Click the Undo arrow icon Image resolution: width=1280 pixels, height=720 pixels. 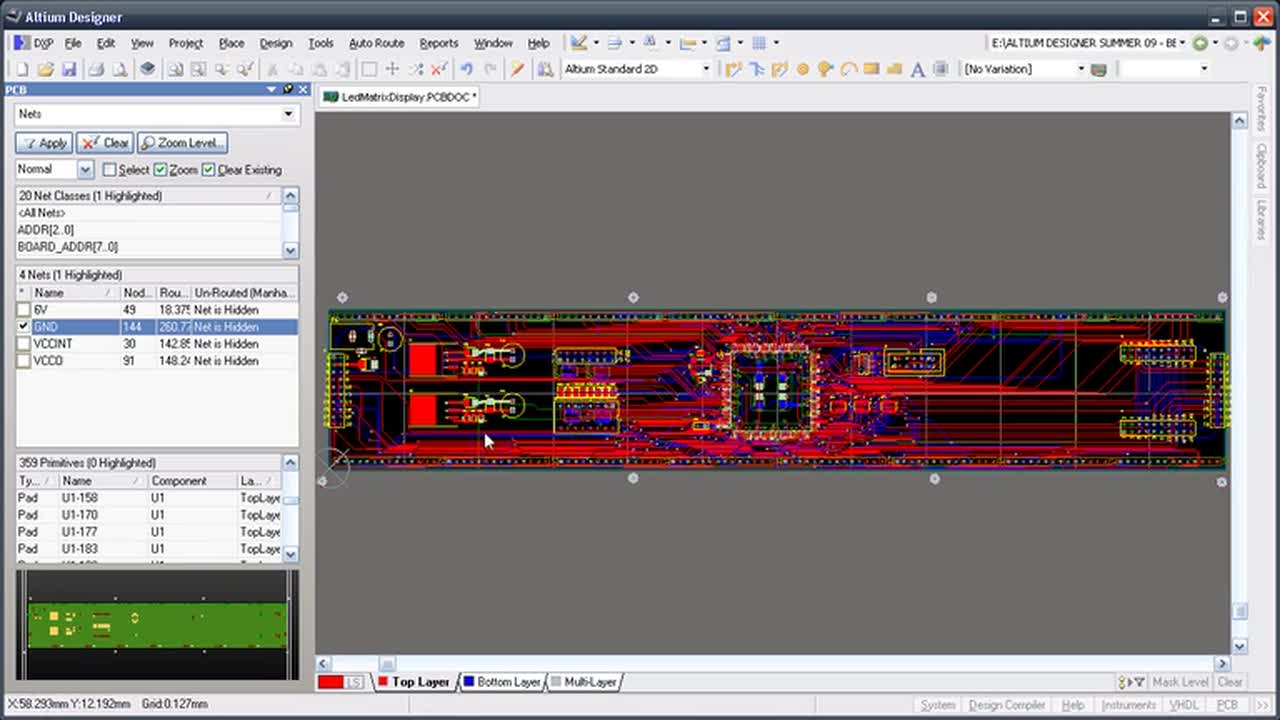point(466,69)
